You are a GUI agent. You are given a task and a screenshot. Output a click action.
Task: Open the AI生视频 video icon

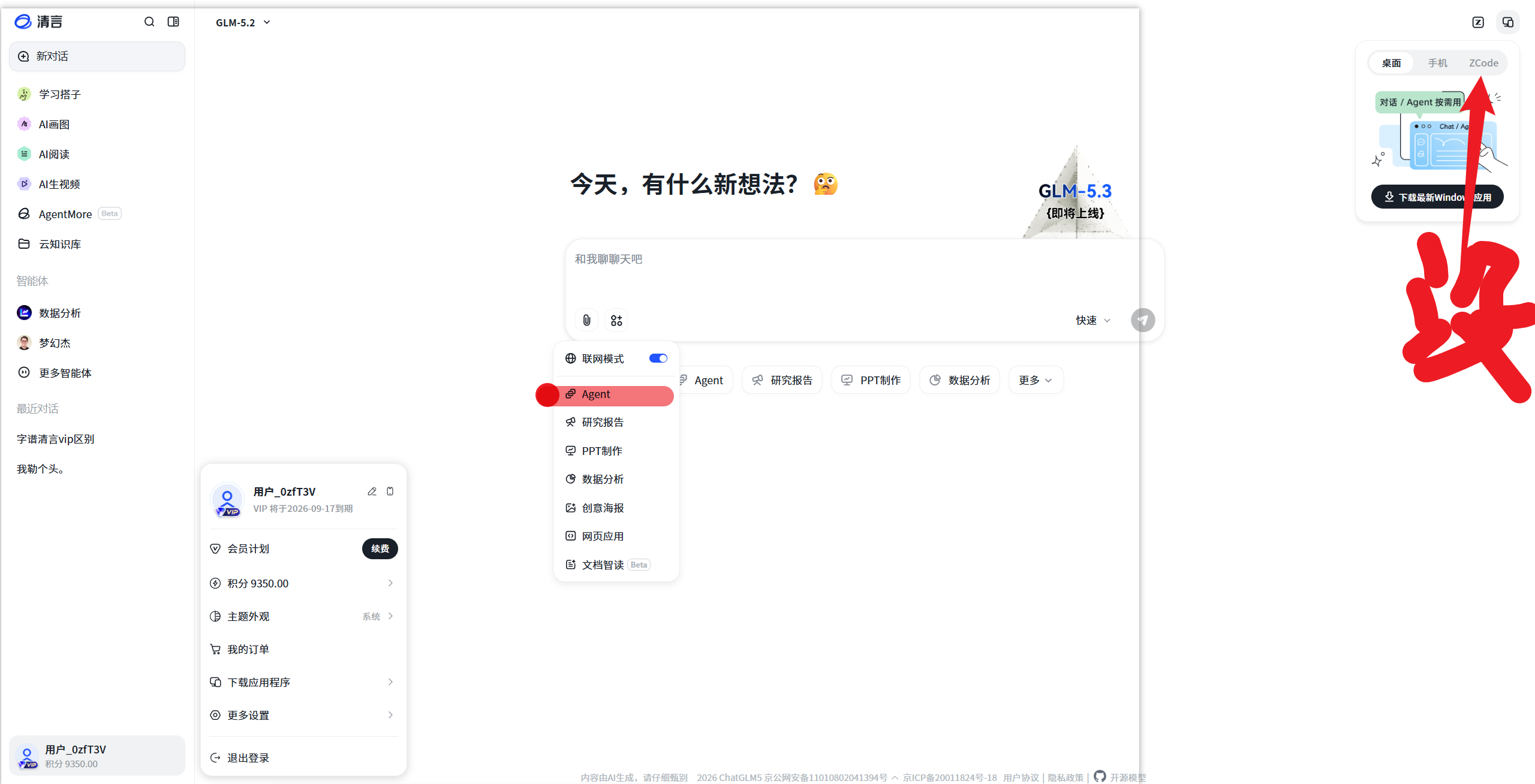[24, 184]
